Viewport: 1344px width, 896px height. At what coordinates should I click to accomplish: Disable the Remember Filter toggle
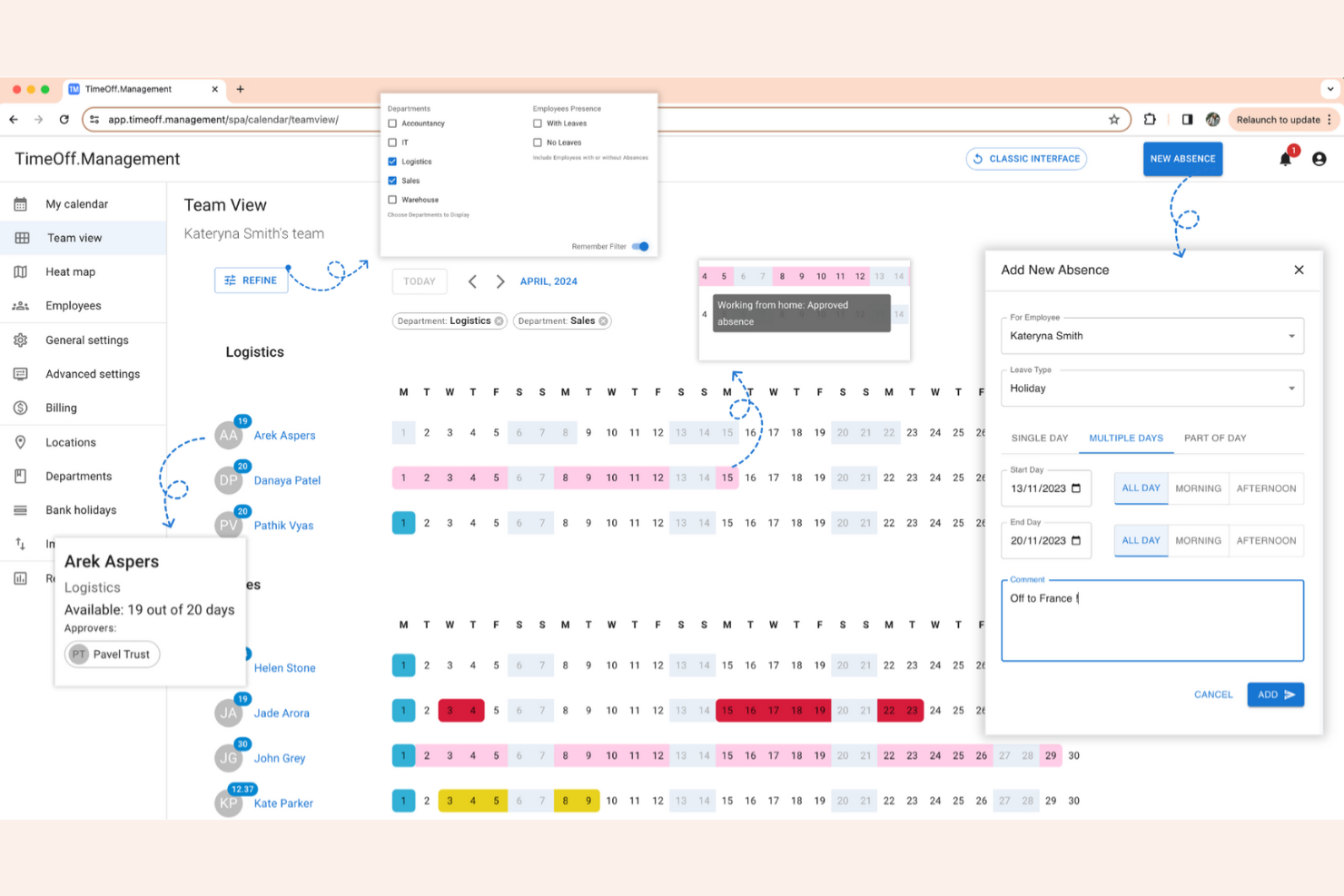click(x=639, y=246)
